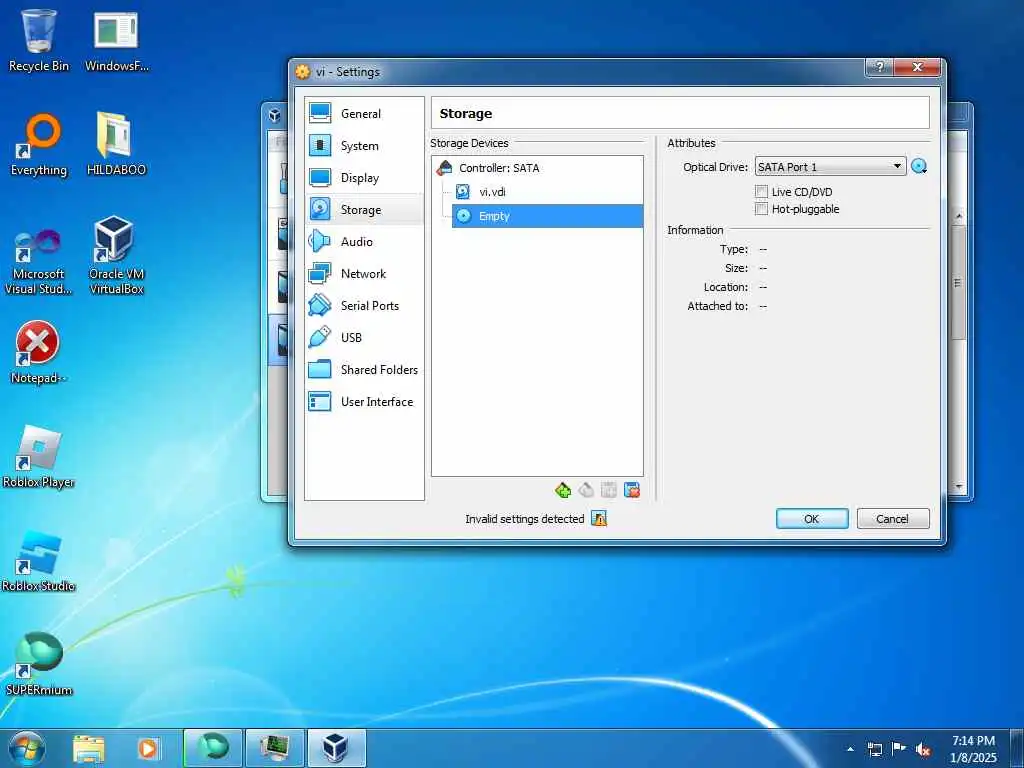Open the Serial Ports settings page
This screenshot has height=768, width=1024.
[364, 306]
